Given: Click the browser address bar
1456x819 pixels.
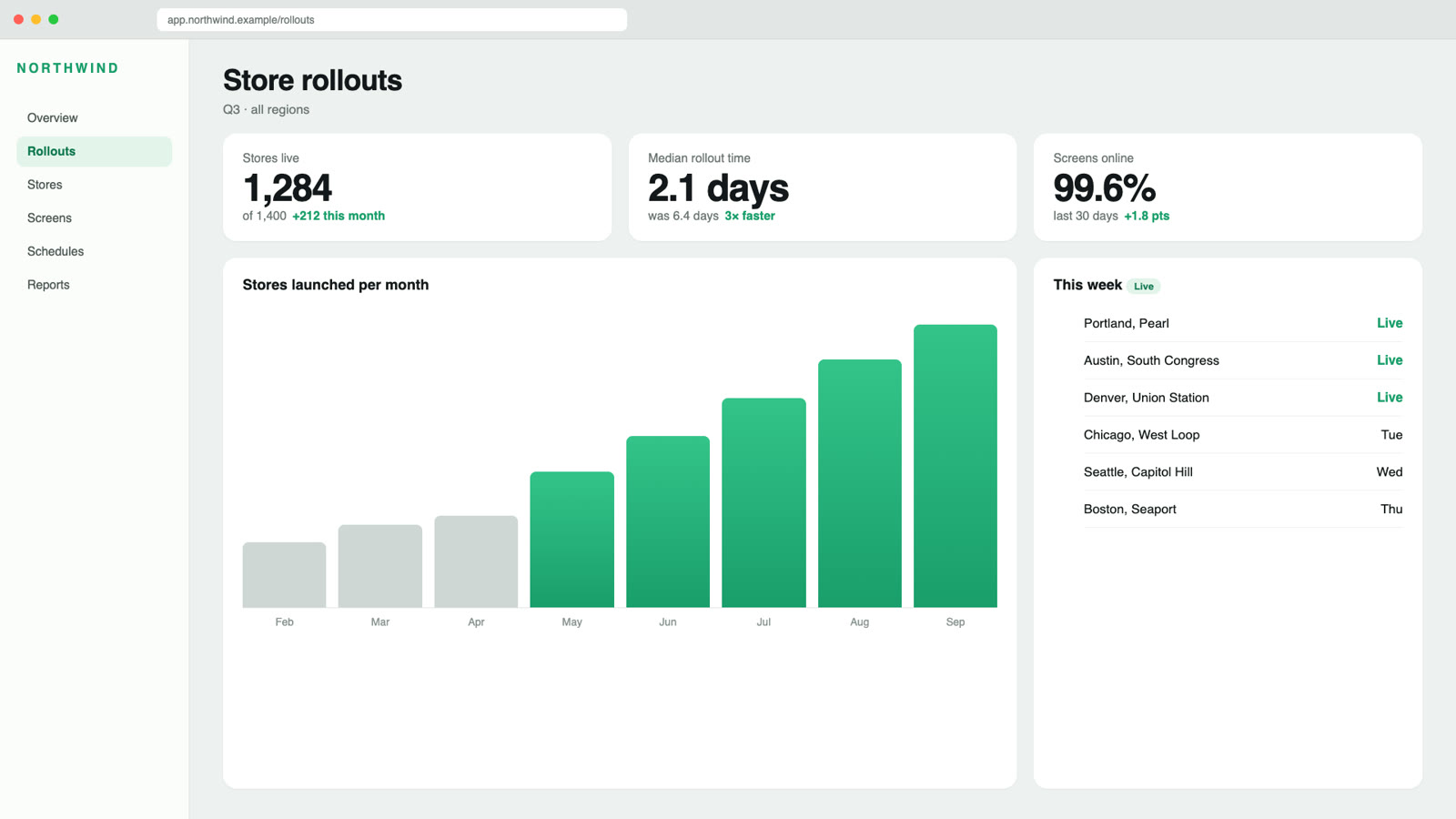Looking at the screenshot, I should (391, 20).
